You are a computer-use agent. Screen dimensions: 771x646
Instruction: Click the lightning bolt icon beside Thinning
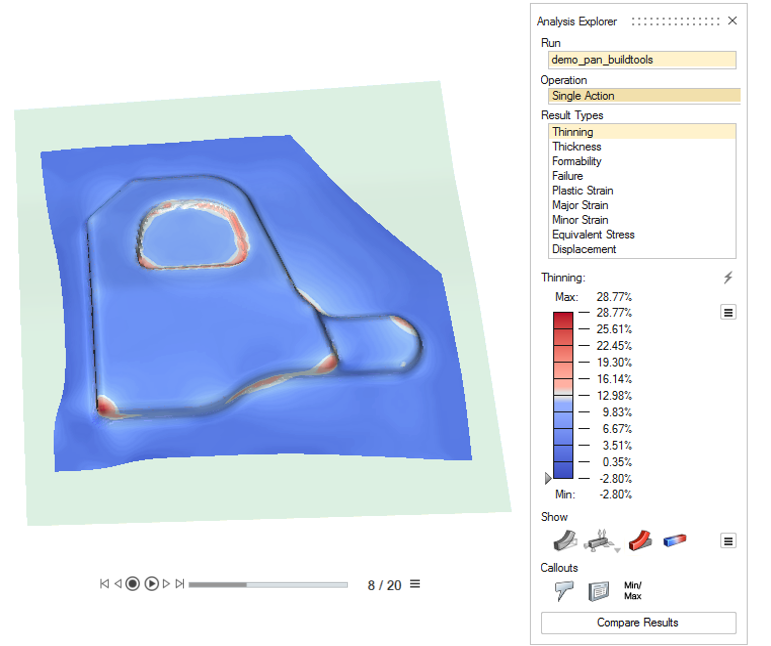pos(728,278)
